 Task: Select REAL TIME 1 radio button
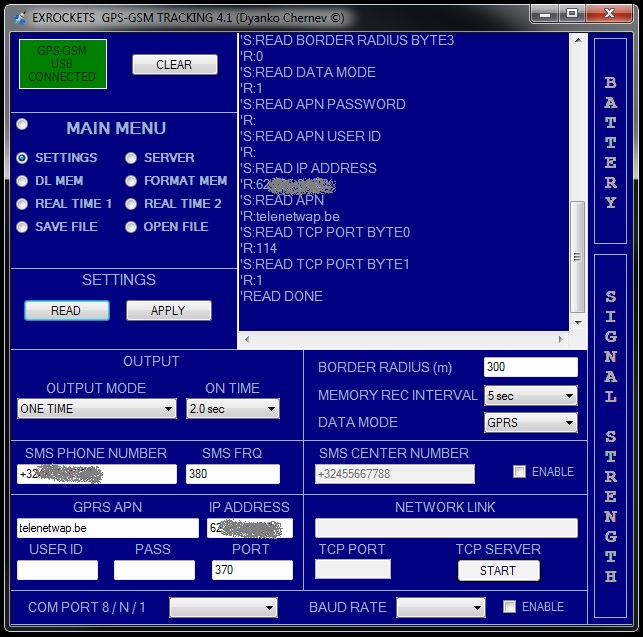point(22,204)
